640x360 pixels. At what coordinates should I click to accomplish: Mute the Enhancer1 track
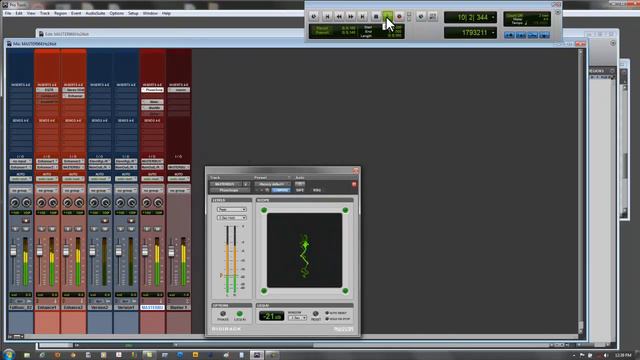[x=52, y=229]
